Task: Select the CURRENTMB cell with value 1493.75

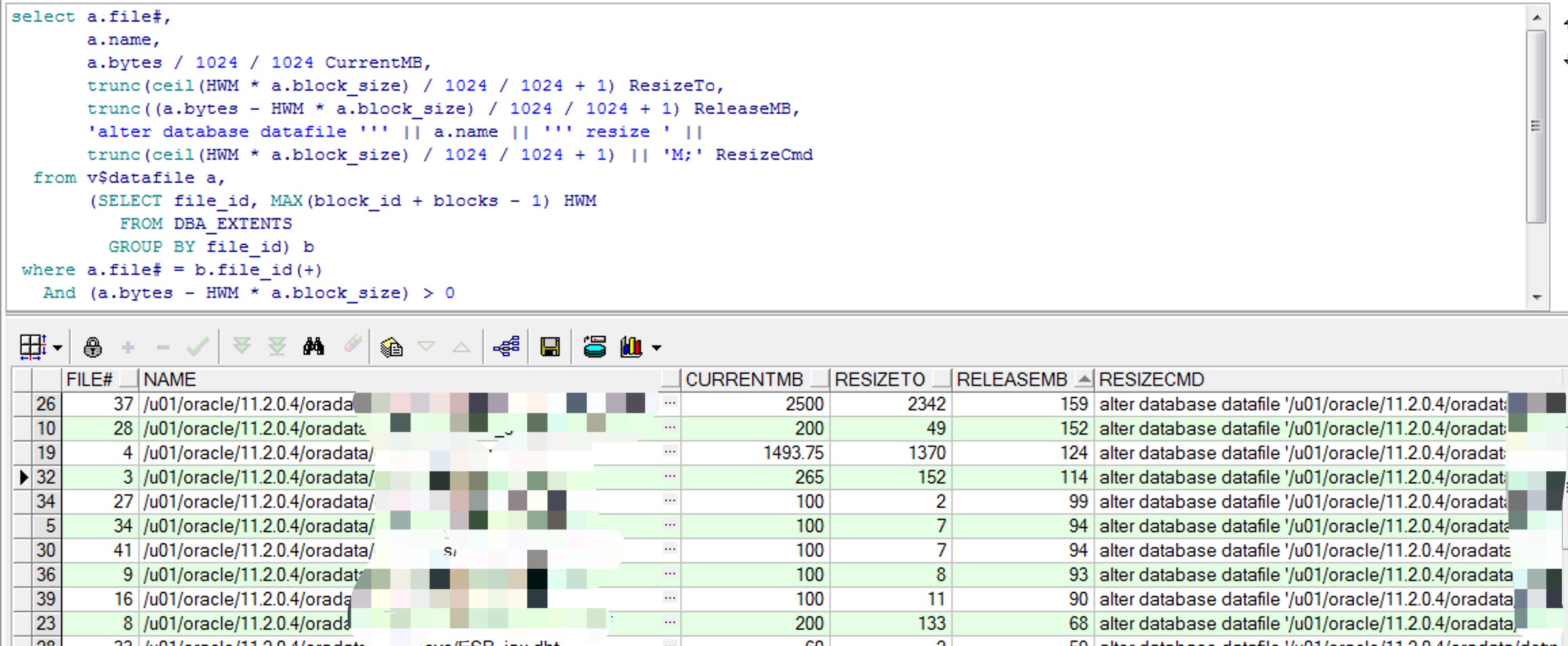Action: tap(756, 452)
